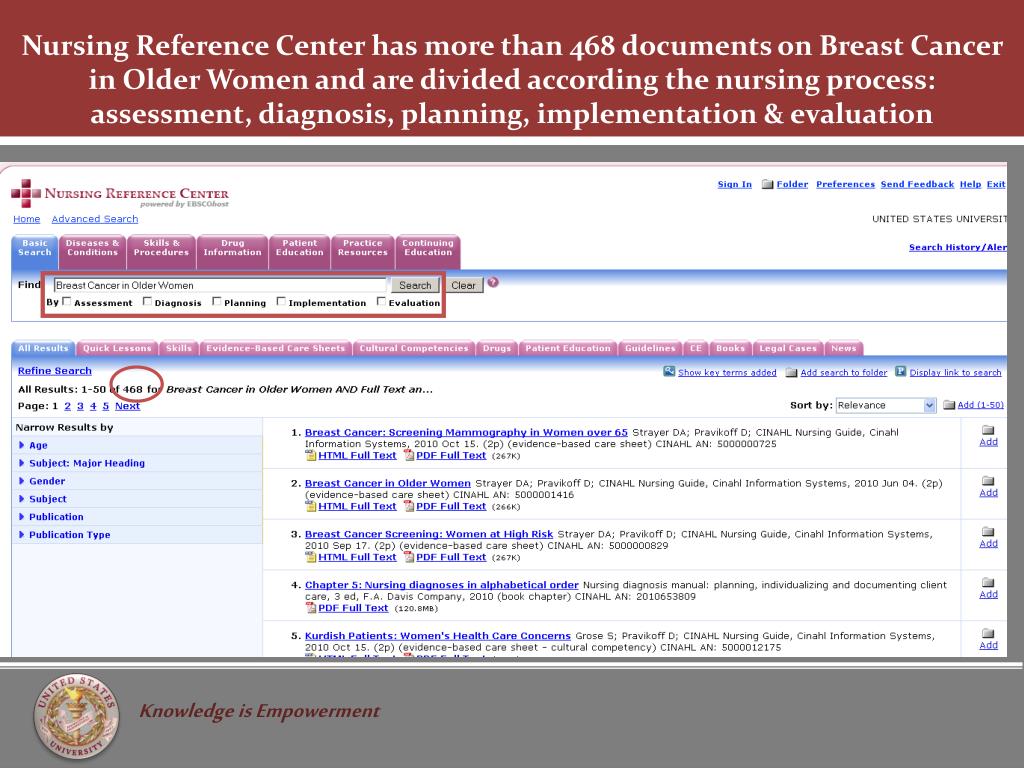The height and width of the screenshot is (768, 1024).
Task: Click the Advanced Search link
Action: (x=95, y=219)
